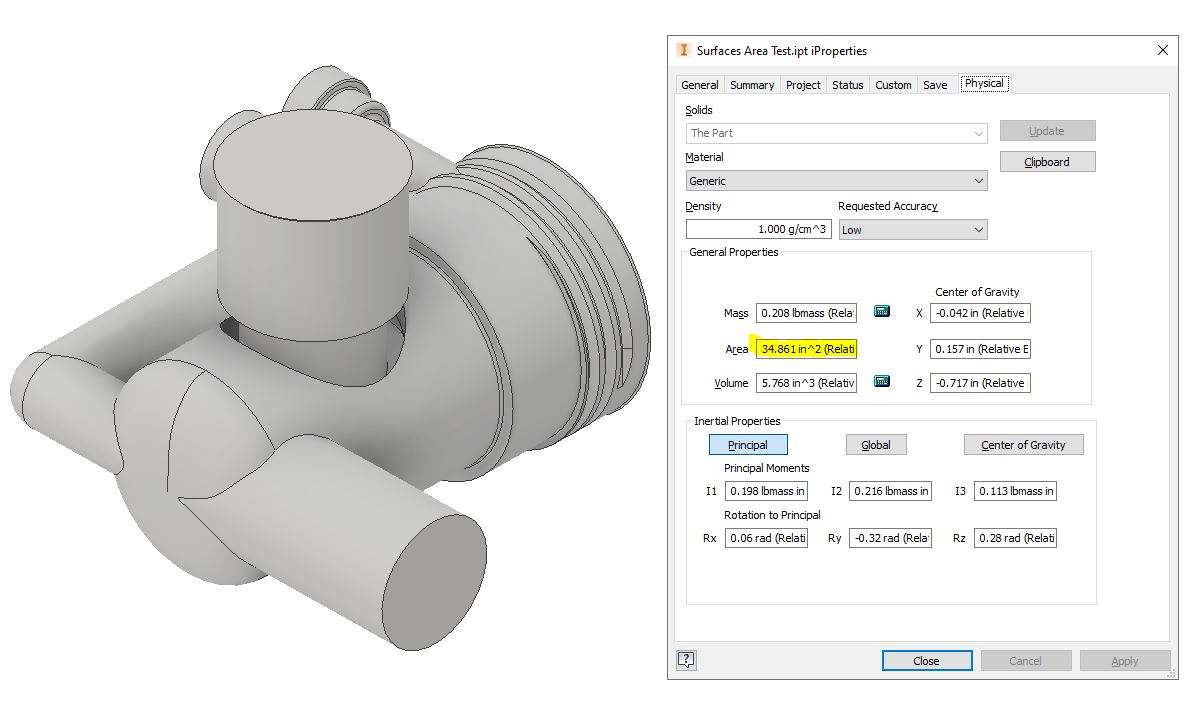The height and width of the screenshot is (712, 1194).
Task: Click the 'General Properties' group label
Action: [x=733, y=252]
